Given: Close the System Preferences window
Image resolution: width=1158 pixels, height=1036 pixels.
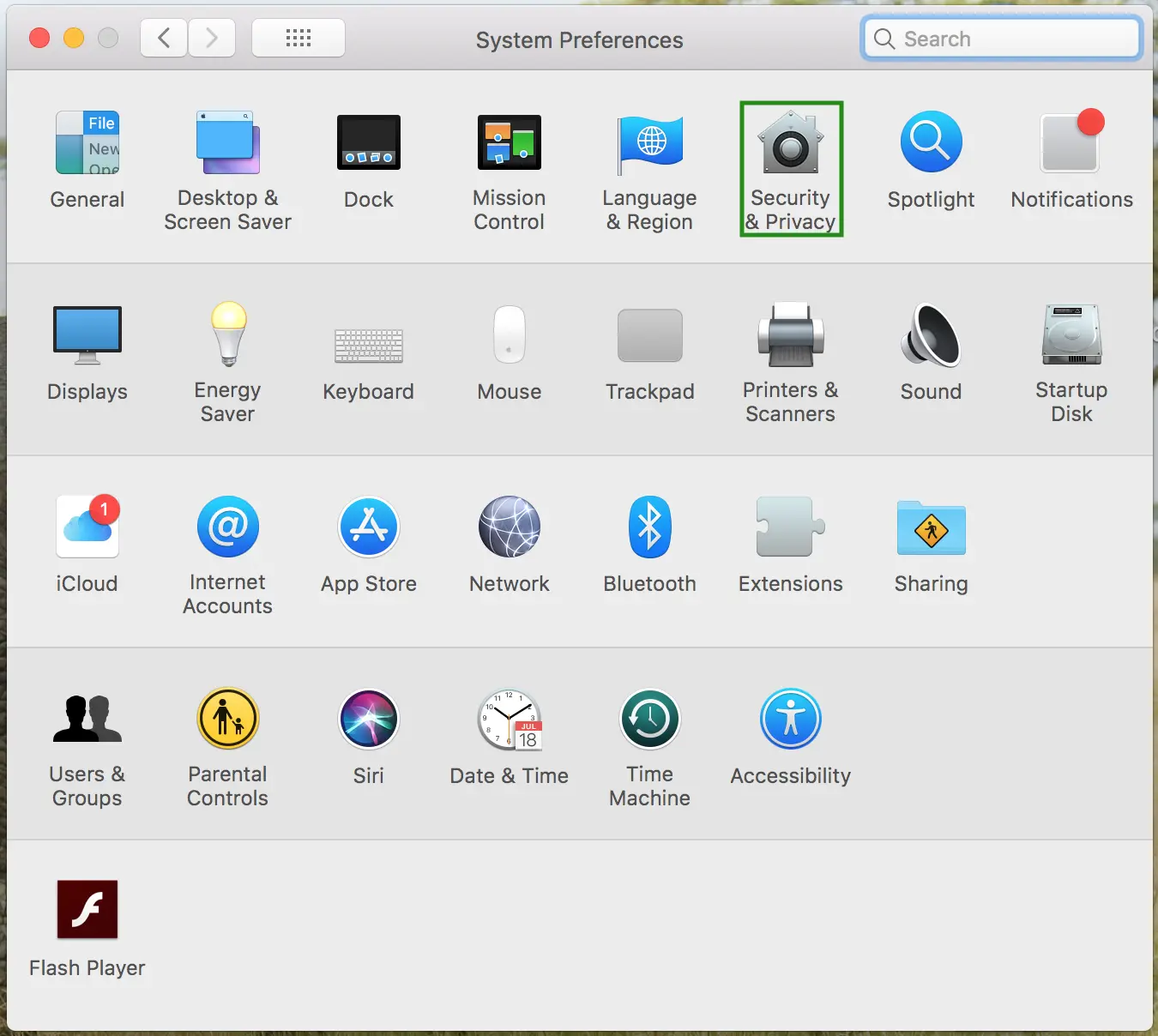Looking at the screenshot, I should pyautogui.click(x=39, y=38).
